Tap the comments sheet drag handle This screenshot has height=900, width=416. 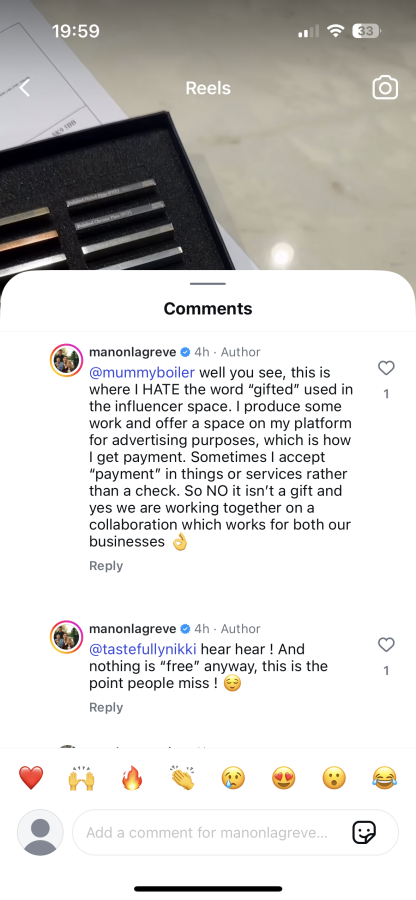208,284
